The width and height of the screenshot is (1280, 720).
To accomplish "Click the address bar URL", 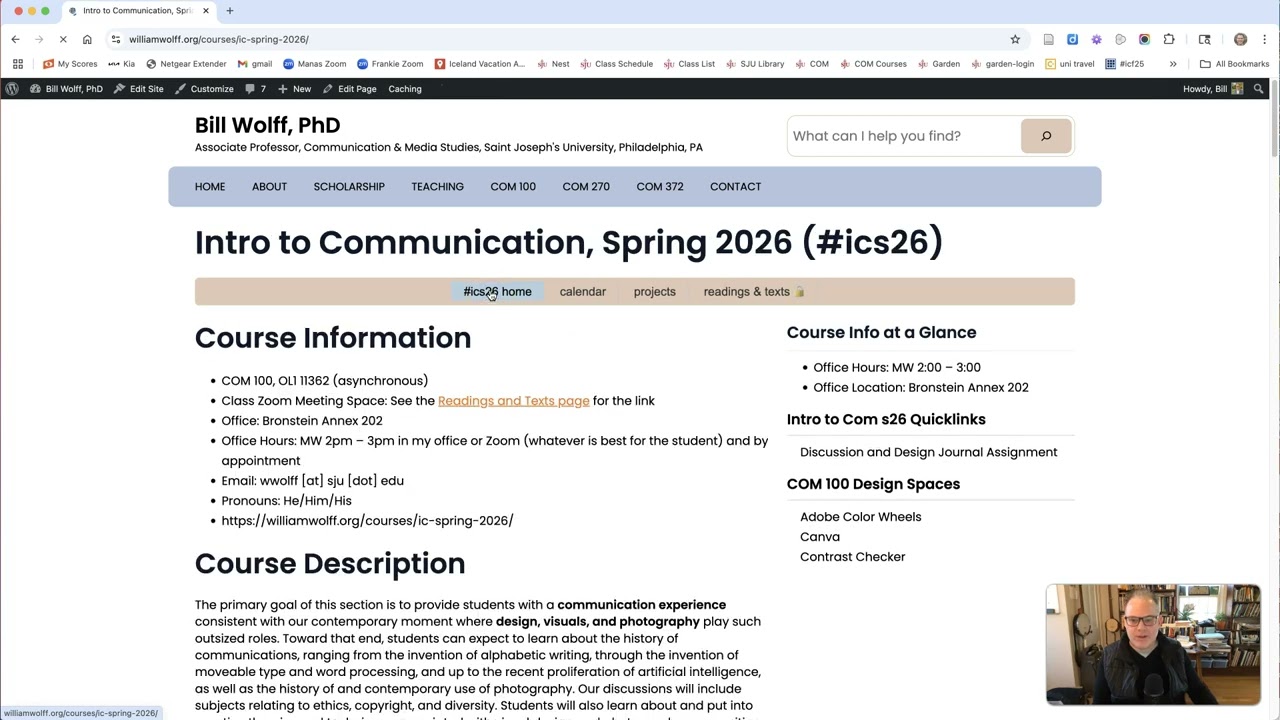I will [x=219, y=39].
